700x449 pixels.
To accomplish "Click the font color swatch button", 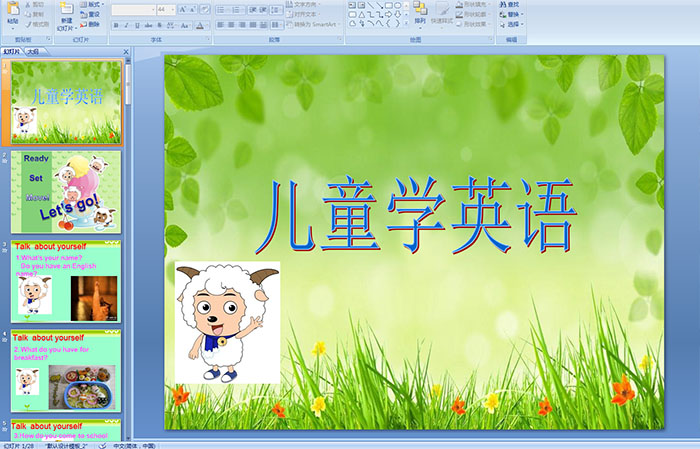I will pos(200,25).
